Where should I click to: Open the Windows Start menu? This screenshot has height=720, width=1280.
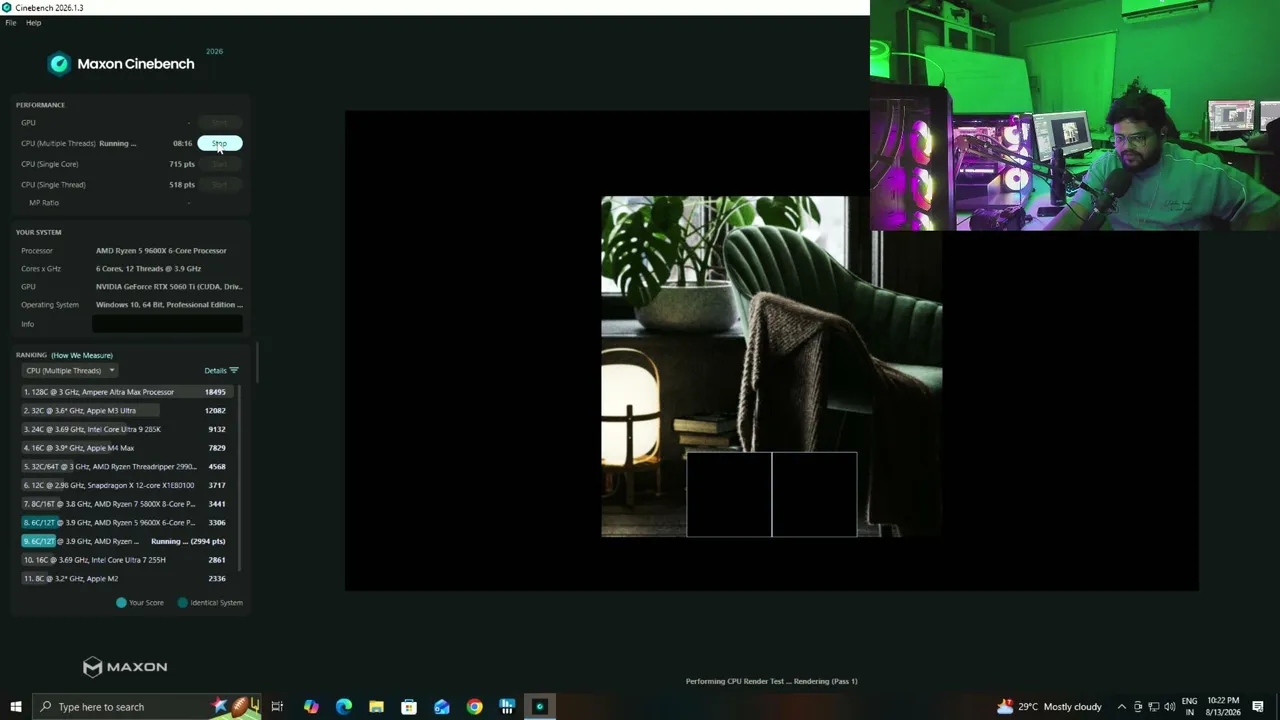click(15, 707)
